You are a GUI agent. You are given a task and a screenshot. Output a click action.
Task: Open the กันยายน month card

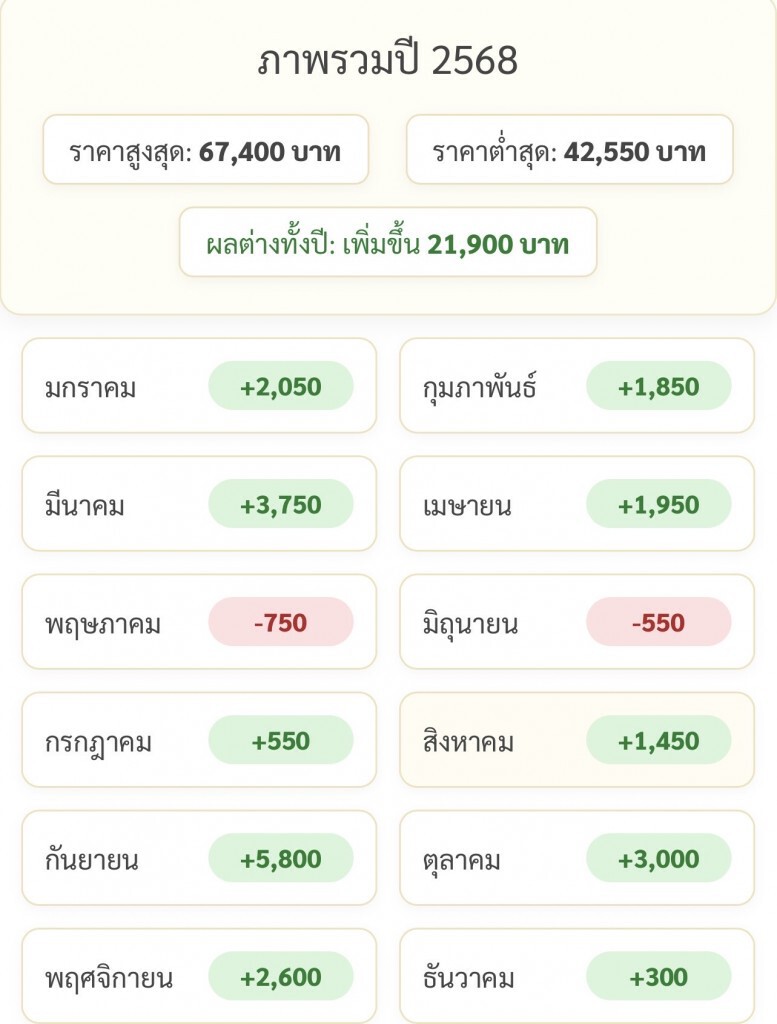(x=199, y=858)
